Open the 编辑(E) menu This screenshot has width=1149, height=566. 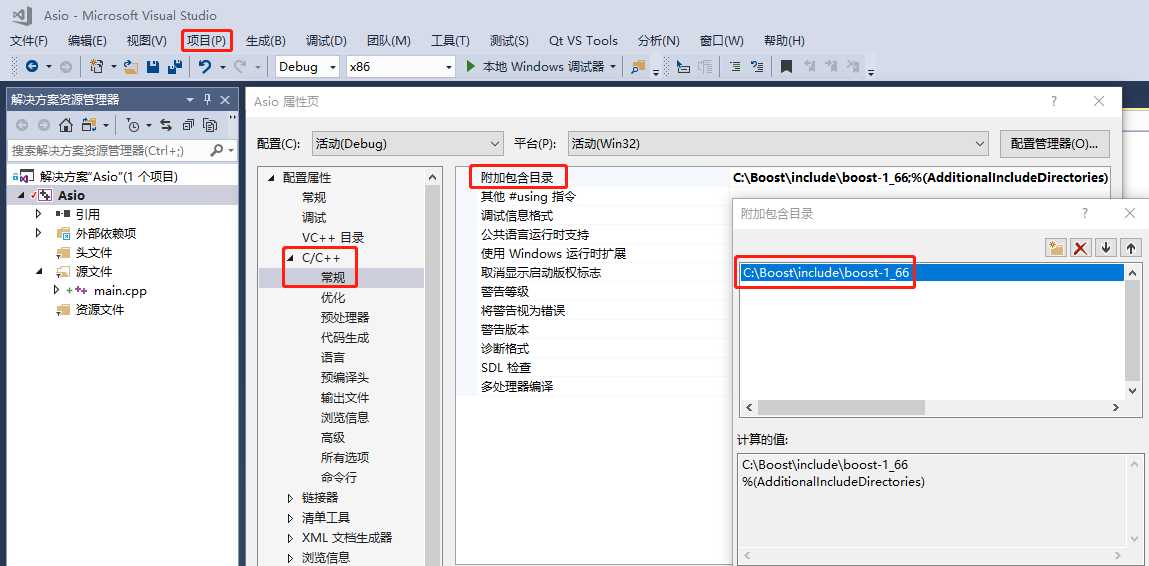coord(87,41)
